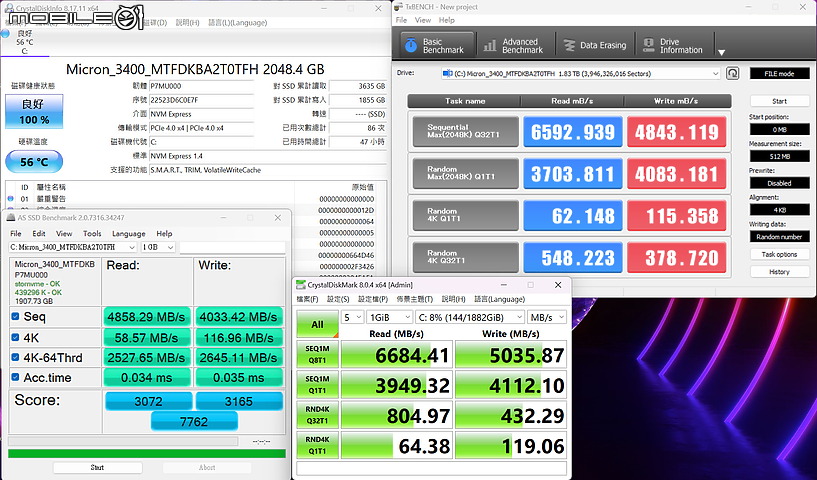This screenshot has height=480, width=817.
Task: Click the 56 °C temperature indicator button
Action: coord(34,162)
